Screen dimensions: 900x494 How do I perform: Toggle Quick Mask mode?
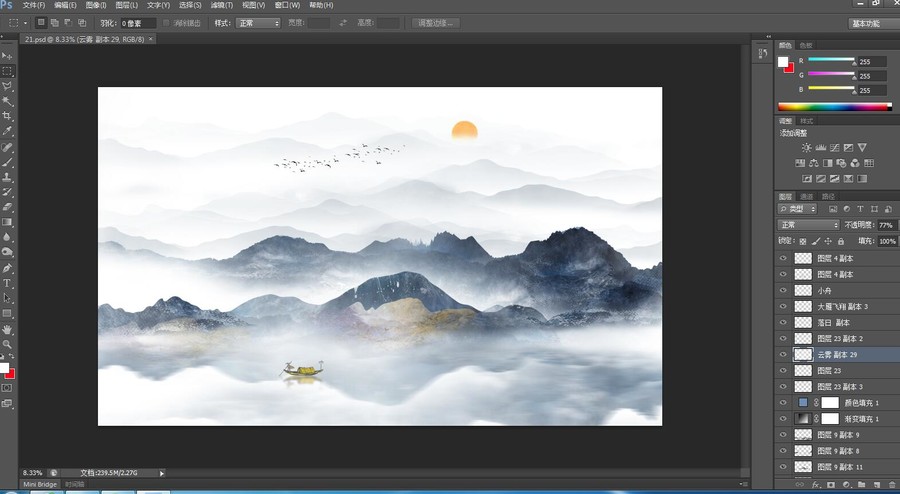pos(7,388)
